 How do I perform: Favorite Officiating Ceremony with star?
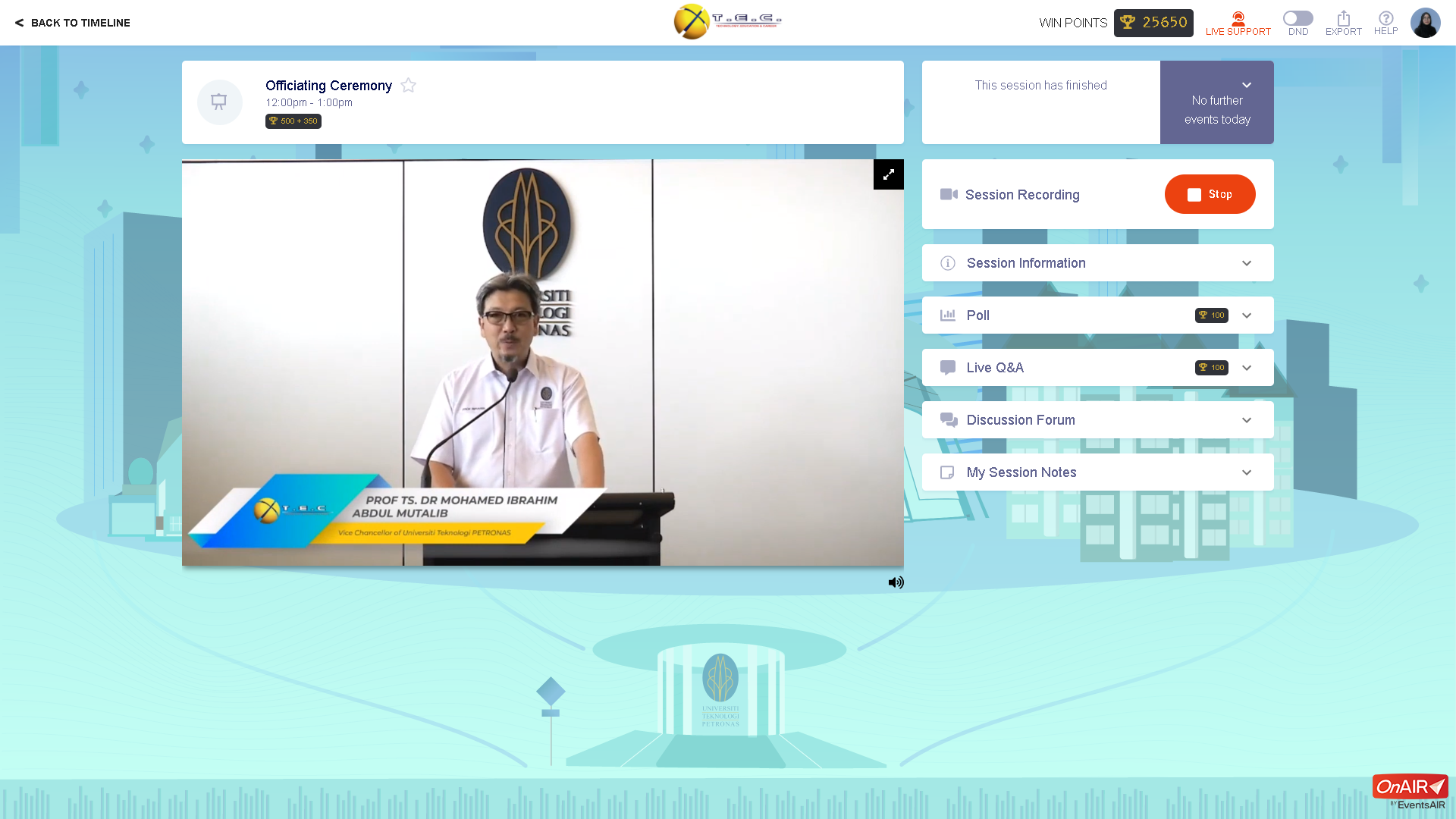tap(408, 86)
